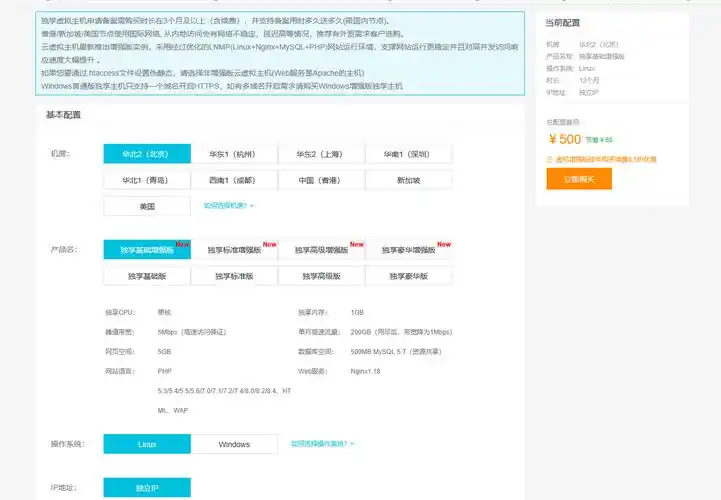Select the 华北2（北京） data center option
The width and height of the screenshot is (721, 500).
147,154
